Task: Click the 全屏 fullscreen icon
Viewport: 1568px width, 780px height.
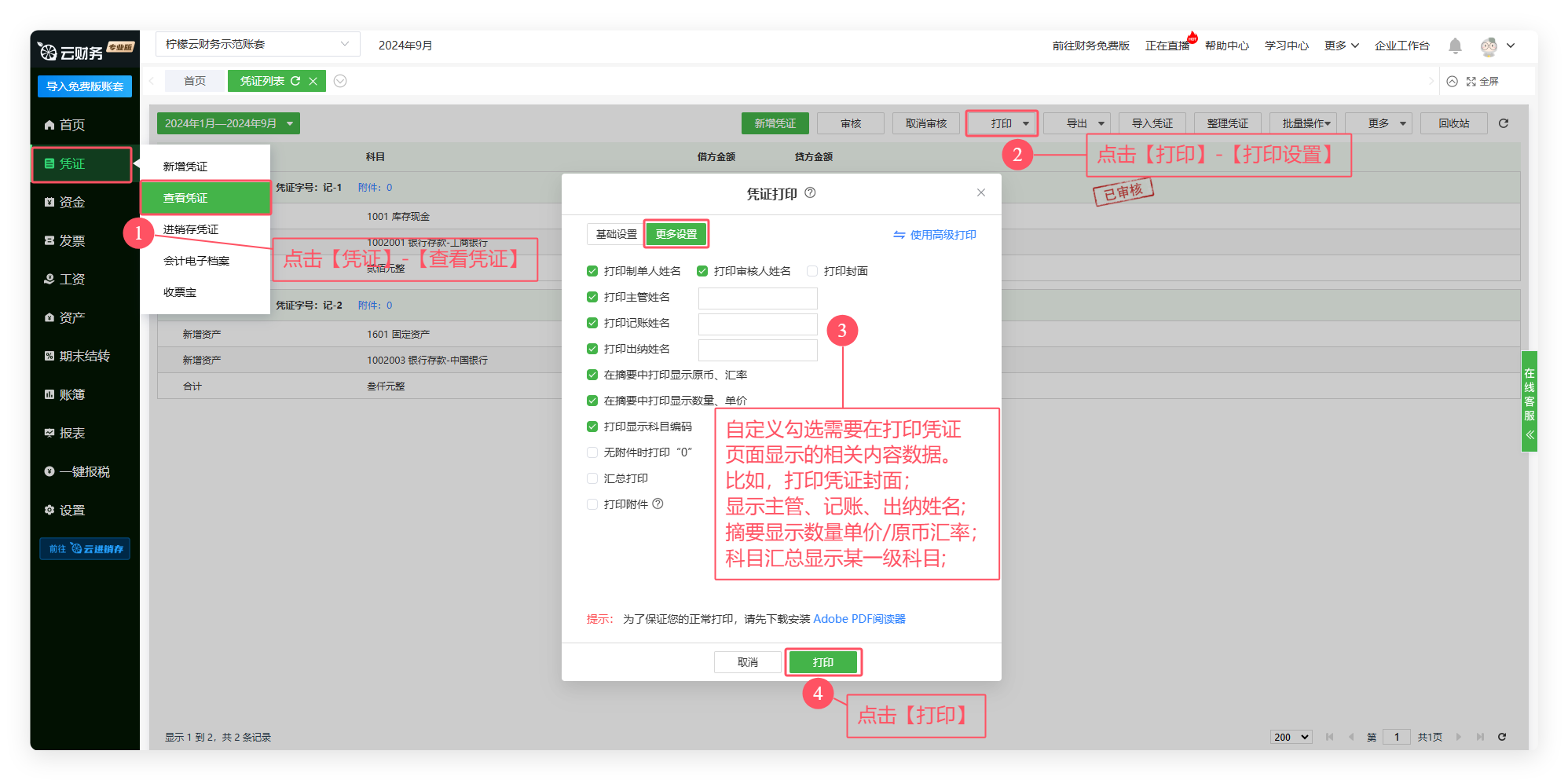Action: pyautogui.click(x=1471, y=82)
